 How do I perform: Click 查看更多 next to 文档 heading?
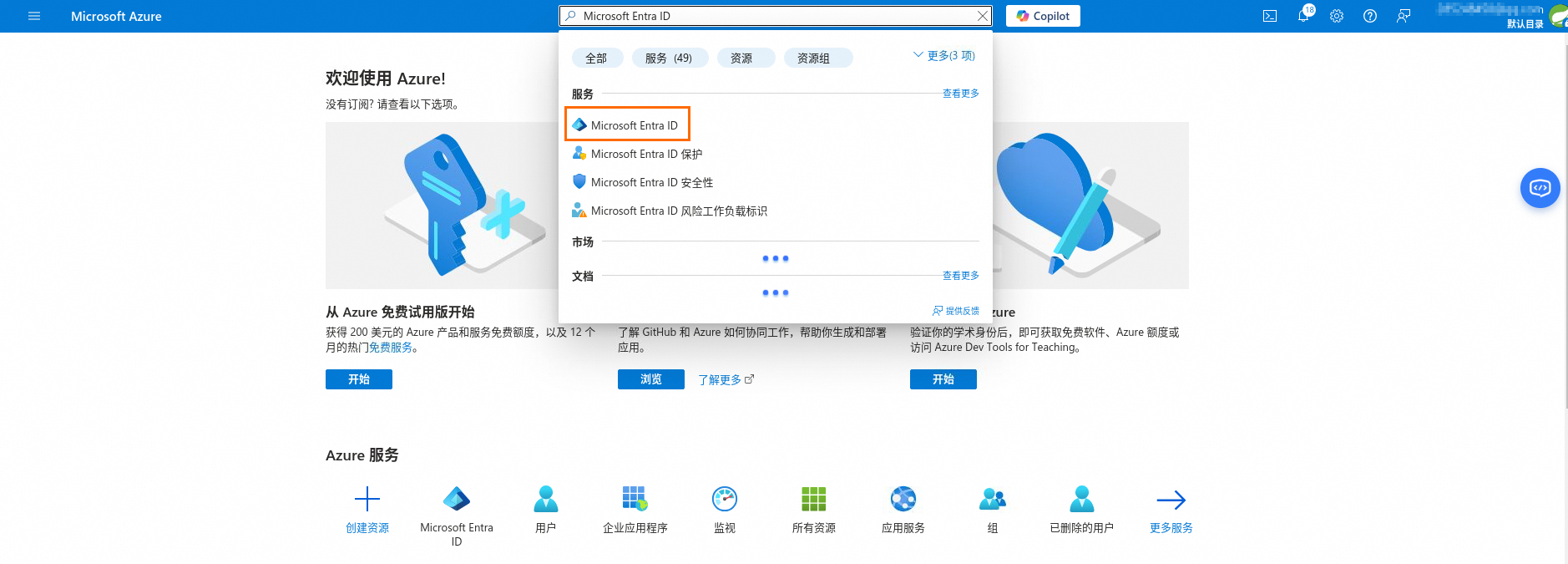pos(960,276)
